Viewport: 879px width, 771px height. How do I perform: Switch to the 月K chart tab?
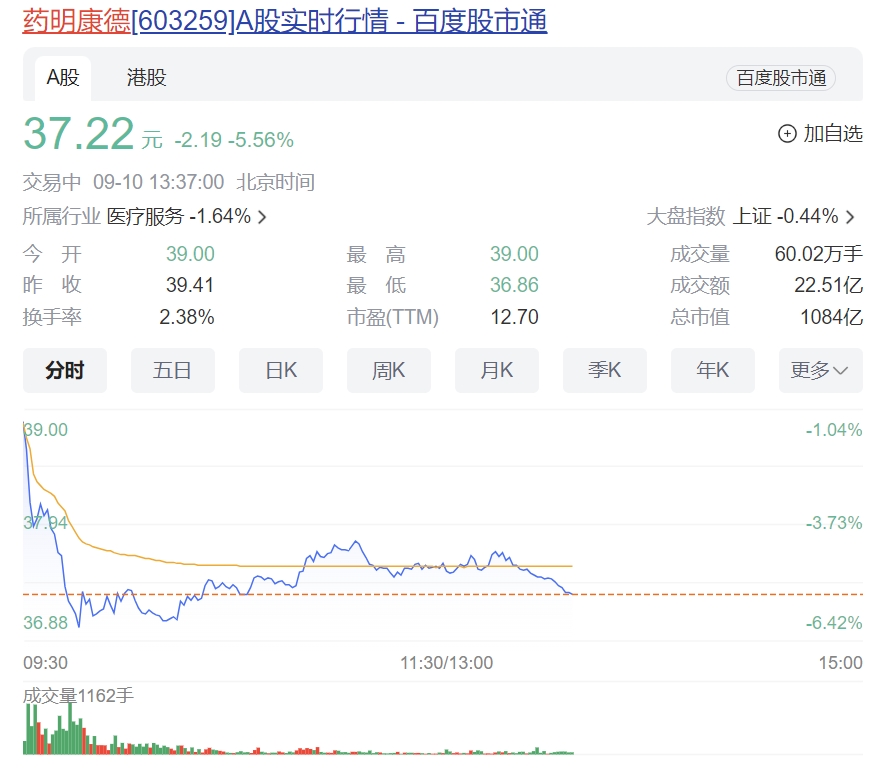(497, 370)
